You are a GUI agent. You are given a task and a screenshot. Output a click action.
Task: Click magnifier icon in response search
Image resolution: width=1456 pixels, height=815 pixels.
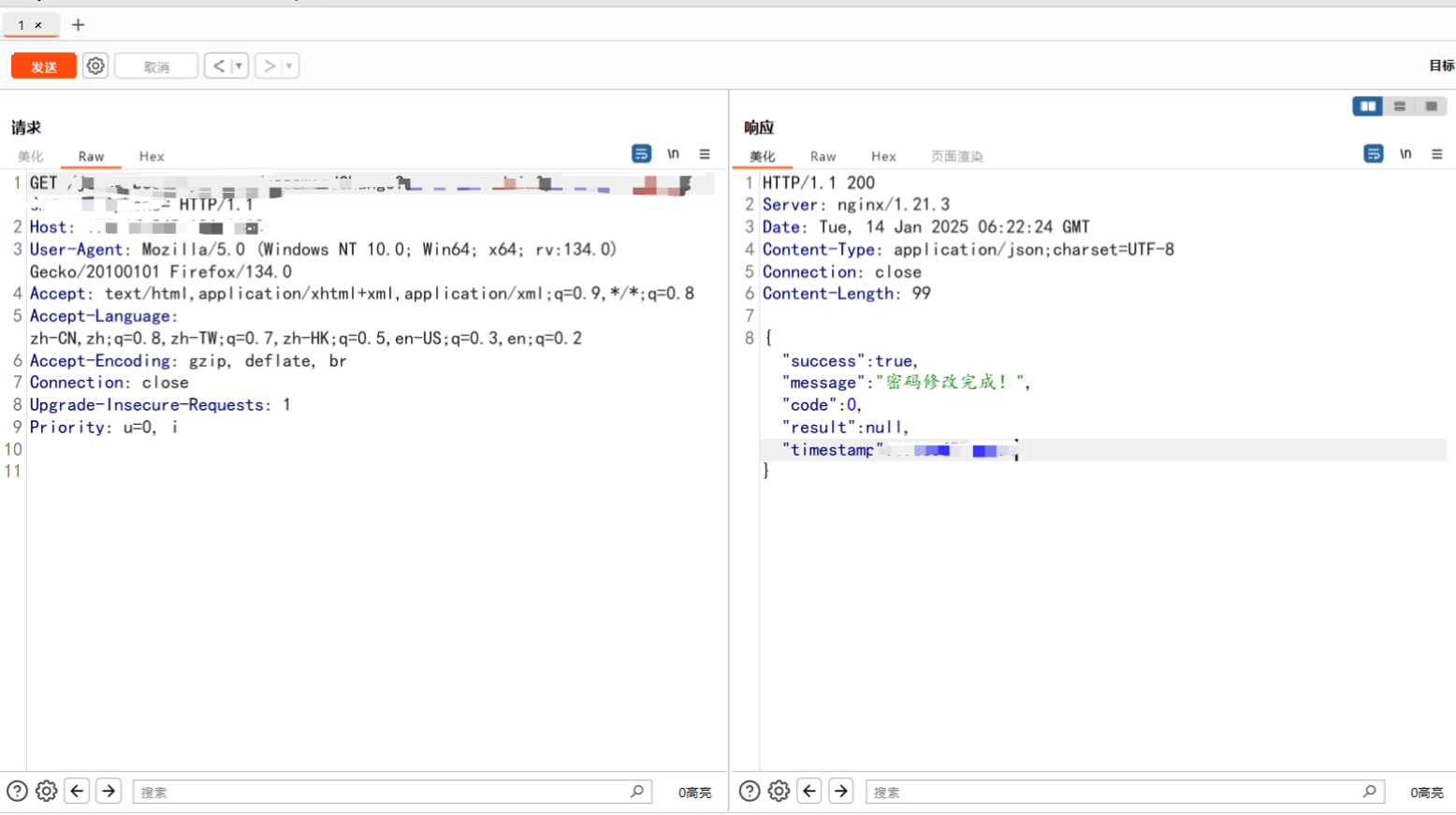pos(1370,792)
